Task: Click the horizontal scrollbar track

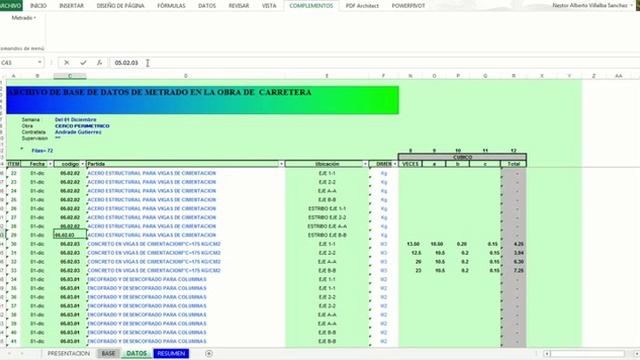Action: pyautogui.click(x=588, y=354)
